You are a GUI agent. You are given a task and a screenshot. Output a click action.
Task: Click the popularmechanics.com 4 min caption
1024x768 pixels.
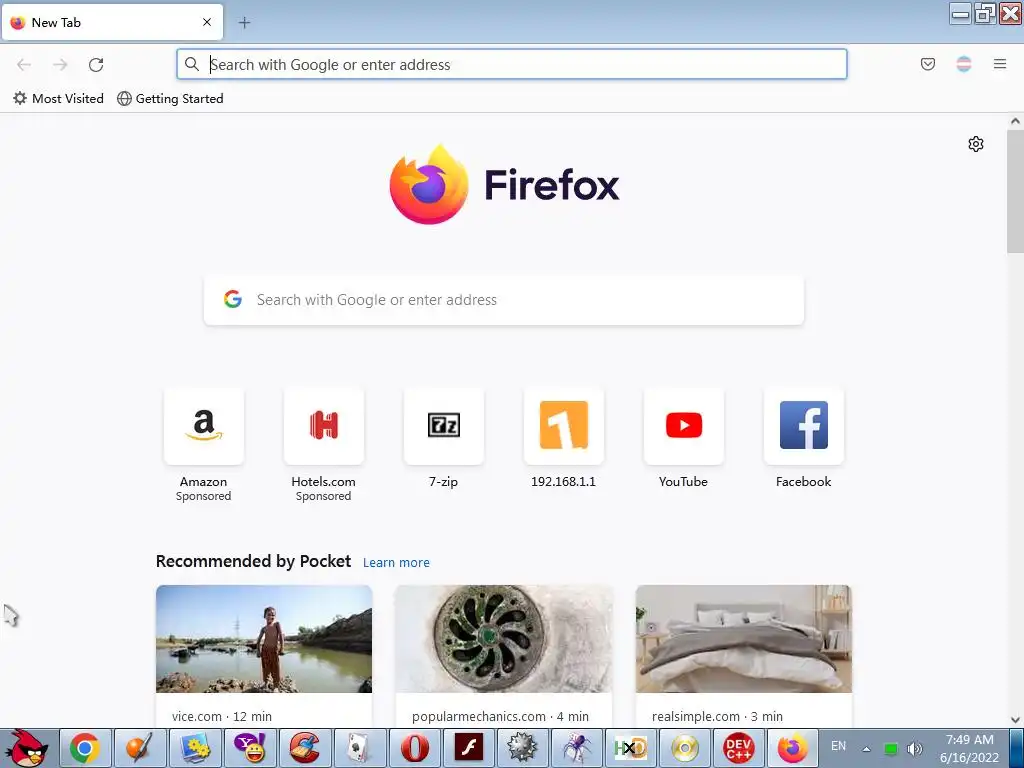500,716
